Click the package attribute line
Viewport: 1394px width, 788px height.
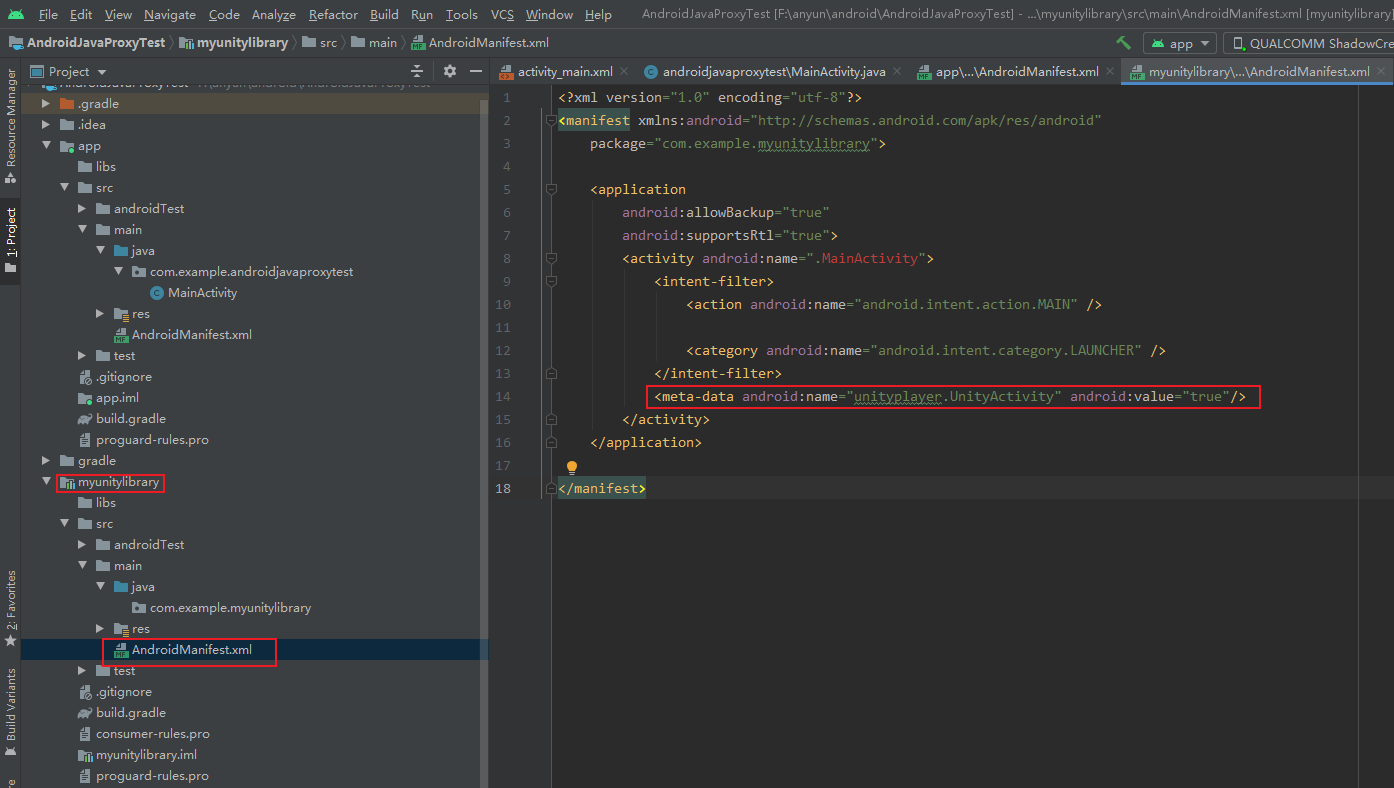click(738, 143)
